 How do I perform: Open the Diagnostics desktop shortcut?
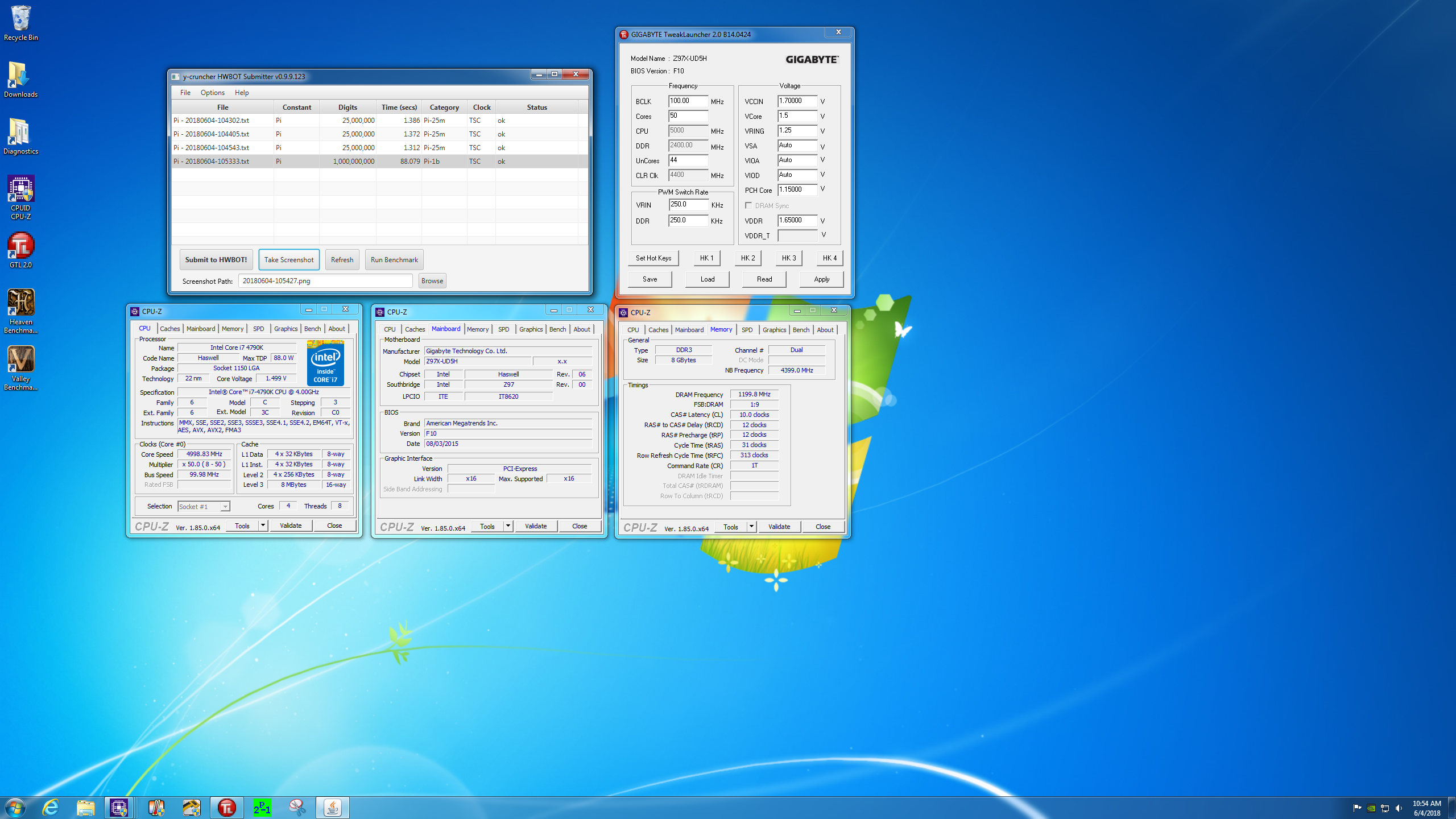(20, 136)
